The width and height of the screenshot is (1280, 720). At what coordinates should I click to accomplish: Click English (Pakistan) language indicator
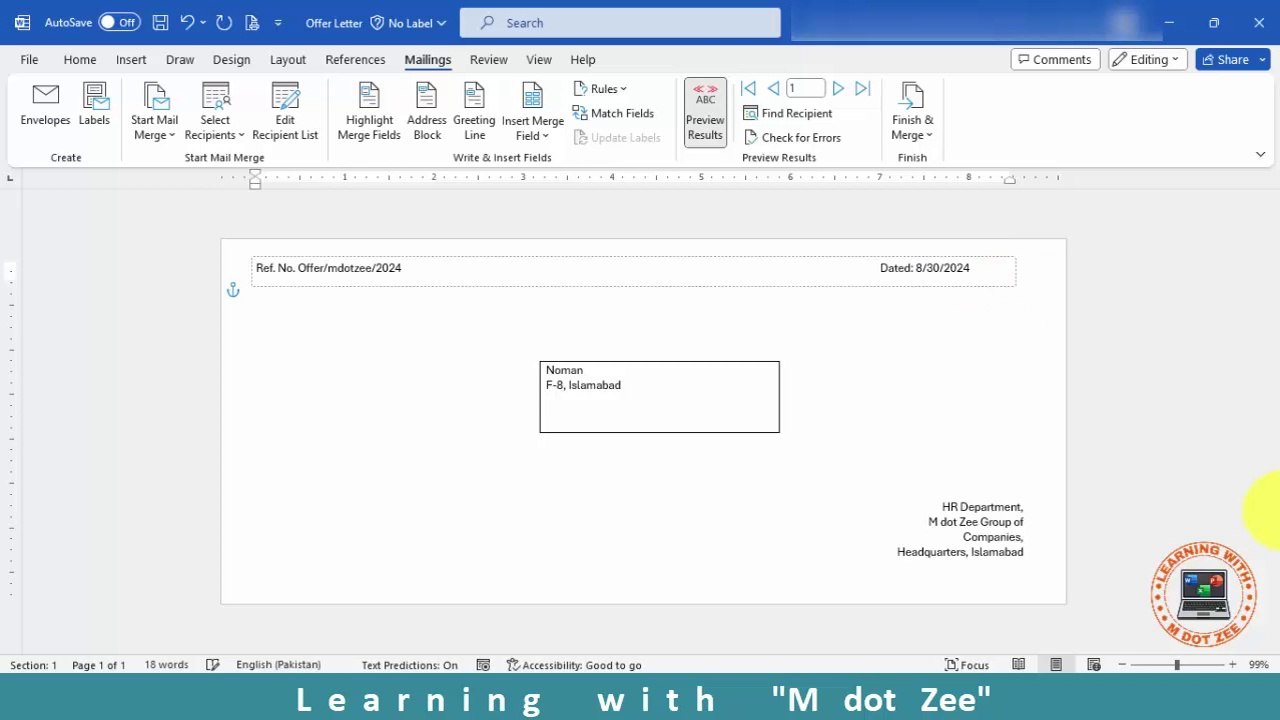(x=278, y=665)
